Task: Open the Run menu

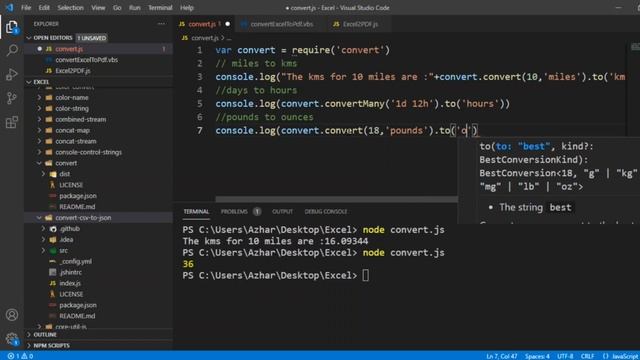Action: coord(135,7)
